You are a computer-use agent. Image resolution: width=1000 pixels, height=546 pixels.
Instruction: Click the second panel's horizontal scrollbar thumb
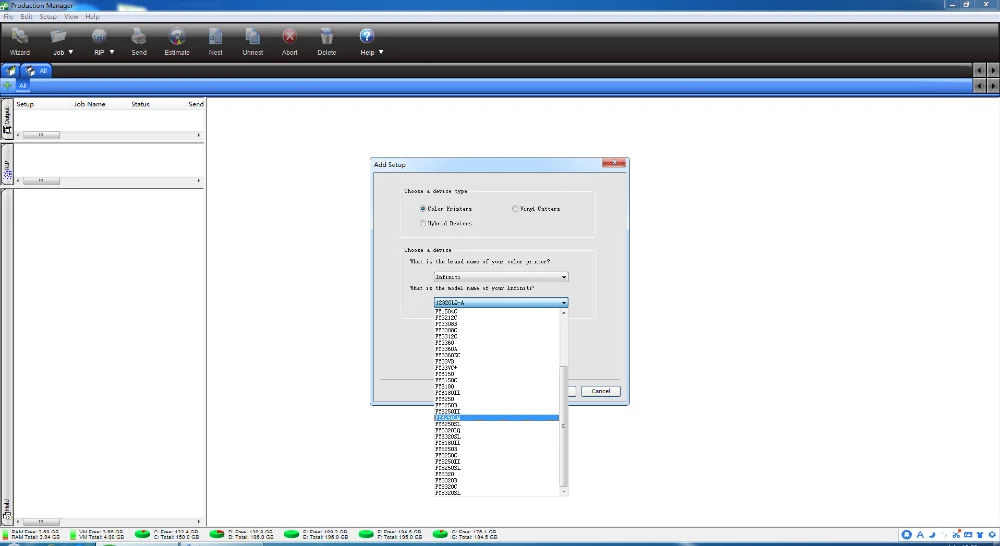click(41, 181)
